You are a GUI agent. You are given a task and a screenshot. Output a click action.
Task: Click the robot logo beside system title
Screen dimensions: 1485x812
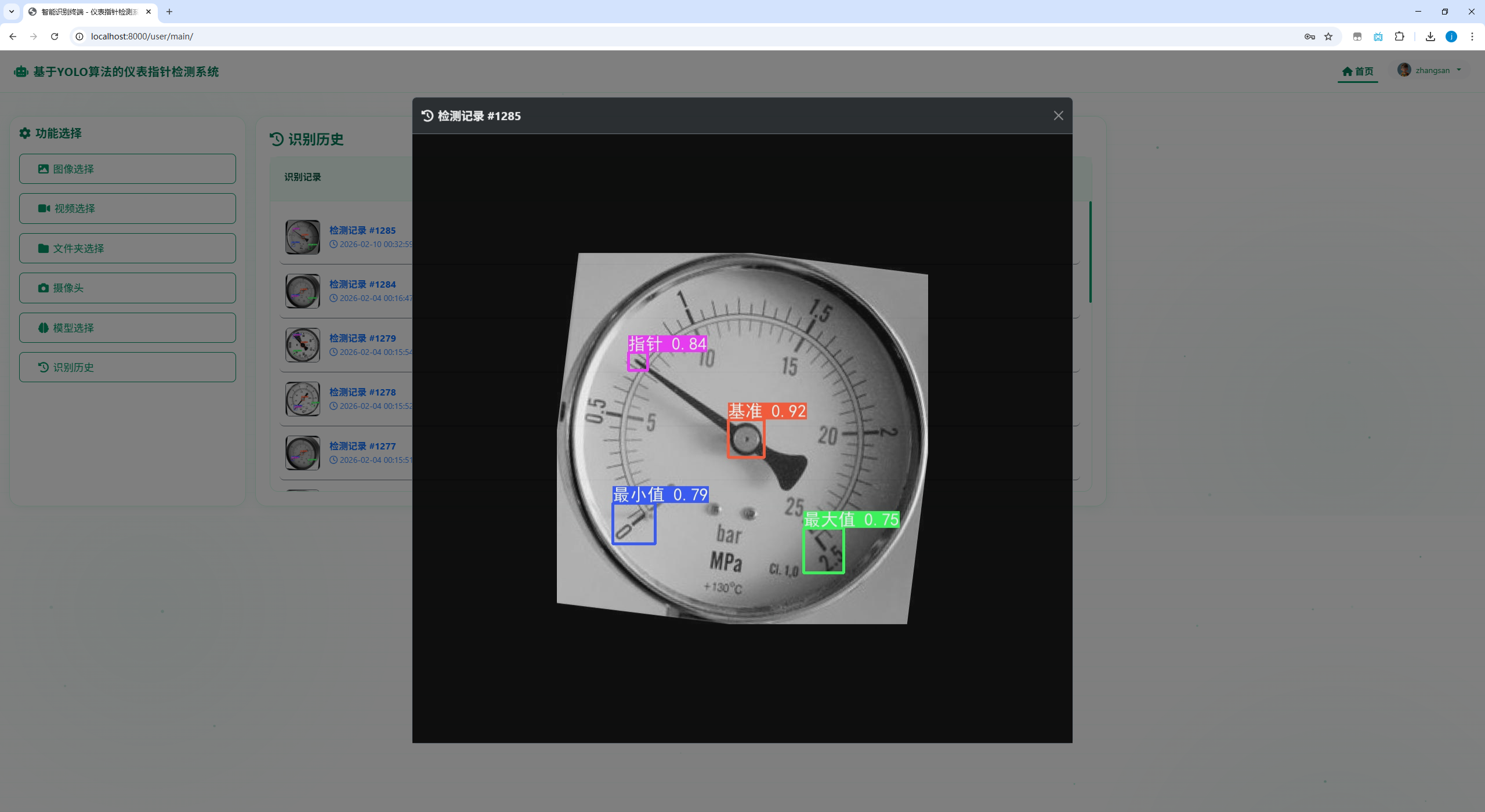pos(21,71)
